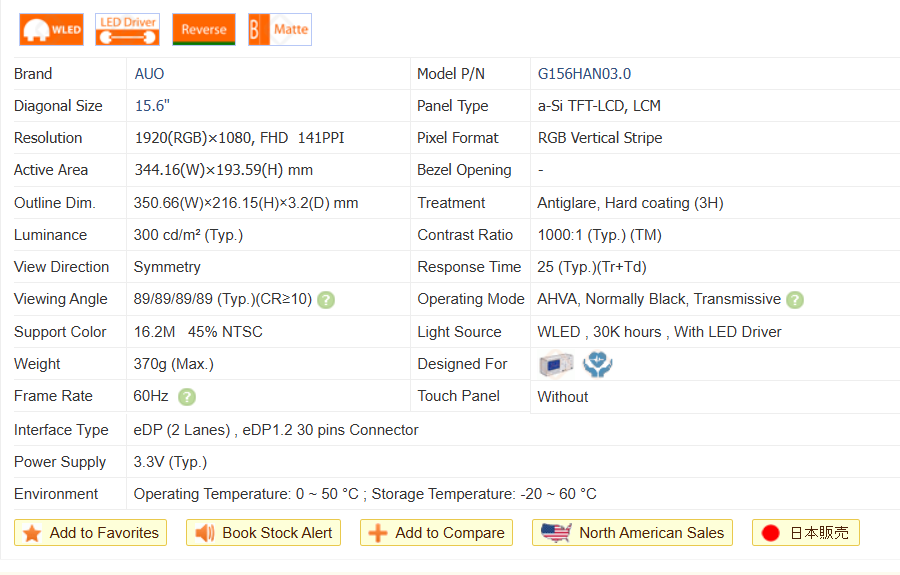Click the industrial device Designed For icon

coord(556,365)
